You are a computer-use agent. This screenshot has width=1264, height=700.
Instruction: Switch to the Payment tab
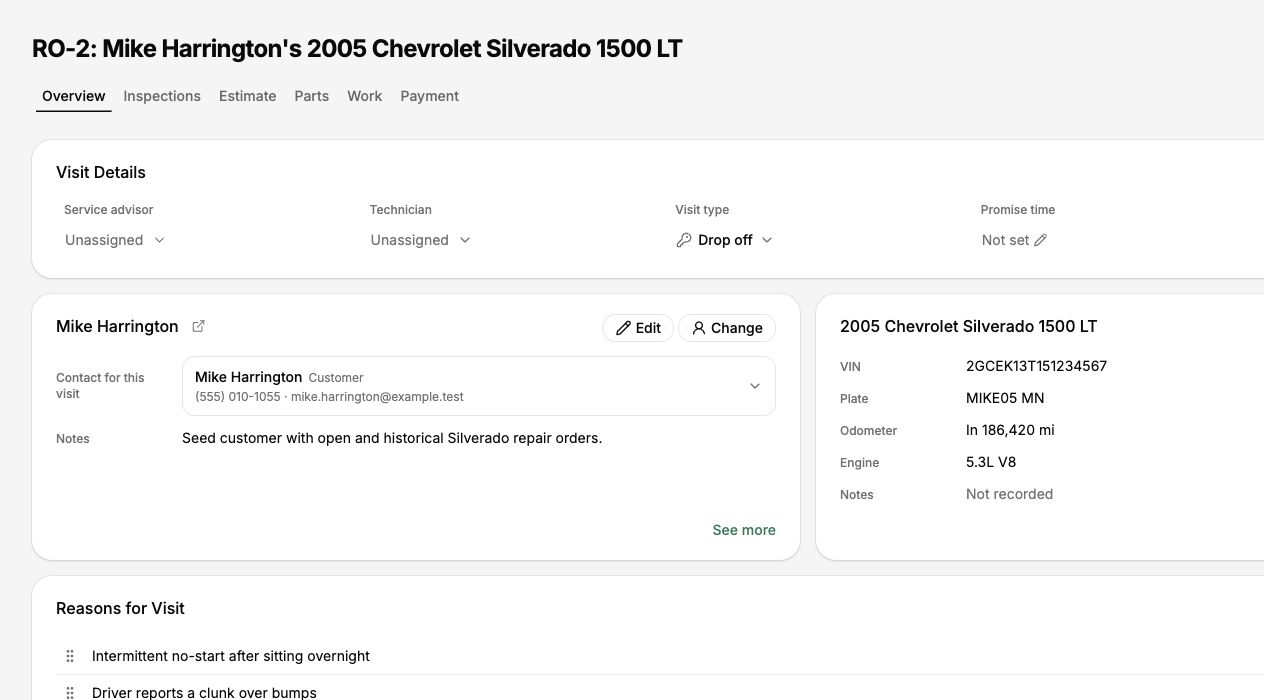pos(430,96)
